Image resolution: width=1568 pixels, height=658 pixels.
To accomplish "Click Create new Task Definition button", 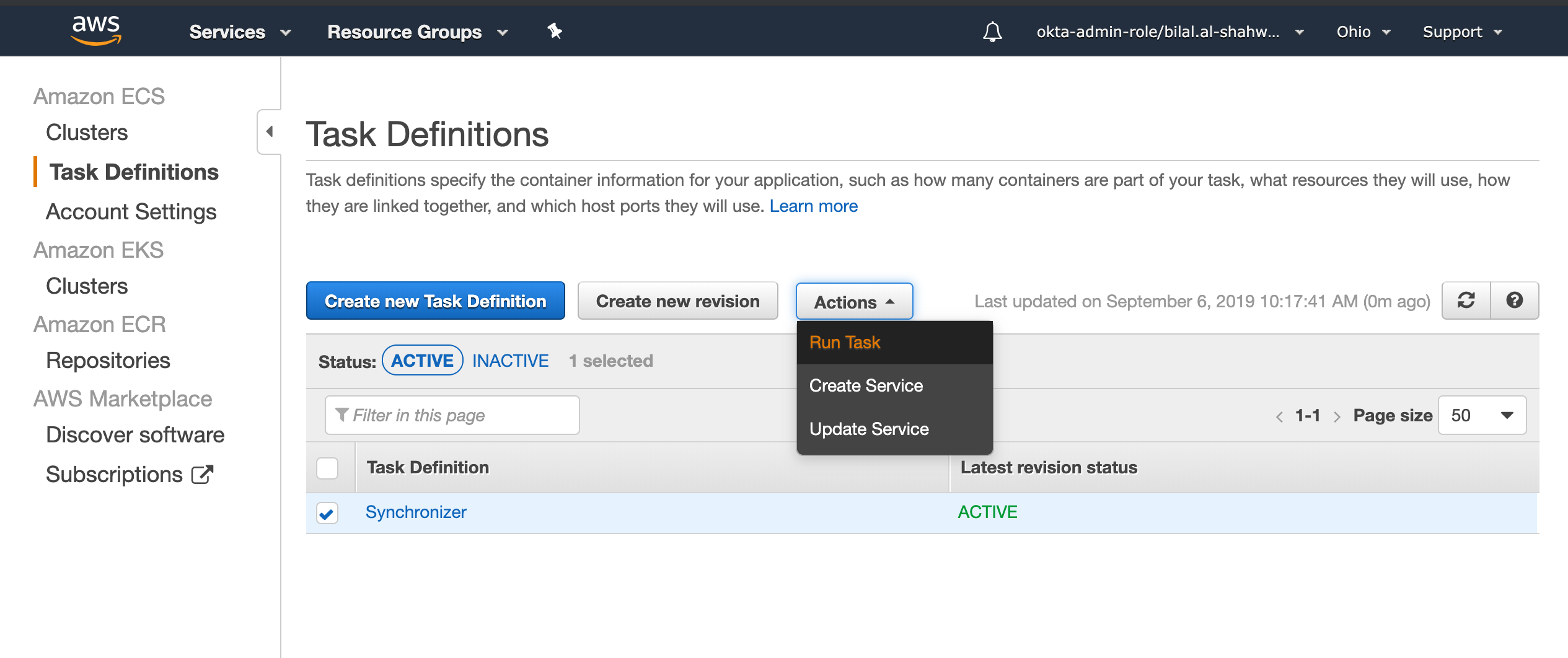I will [435, 301].
